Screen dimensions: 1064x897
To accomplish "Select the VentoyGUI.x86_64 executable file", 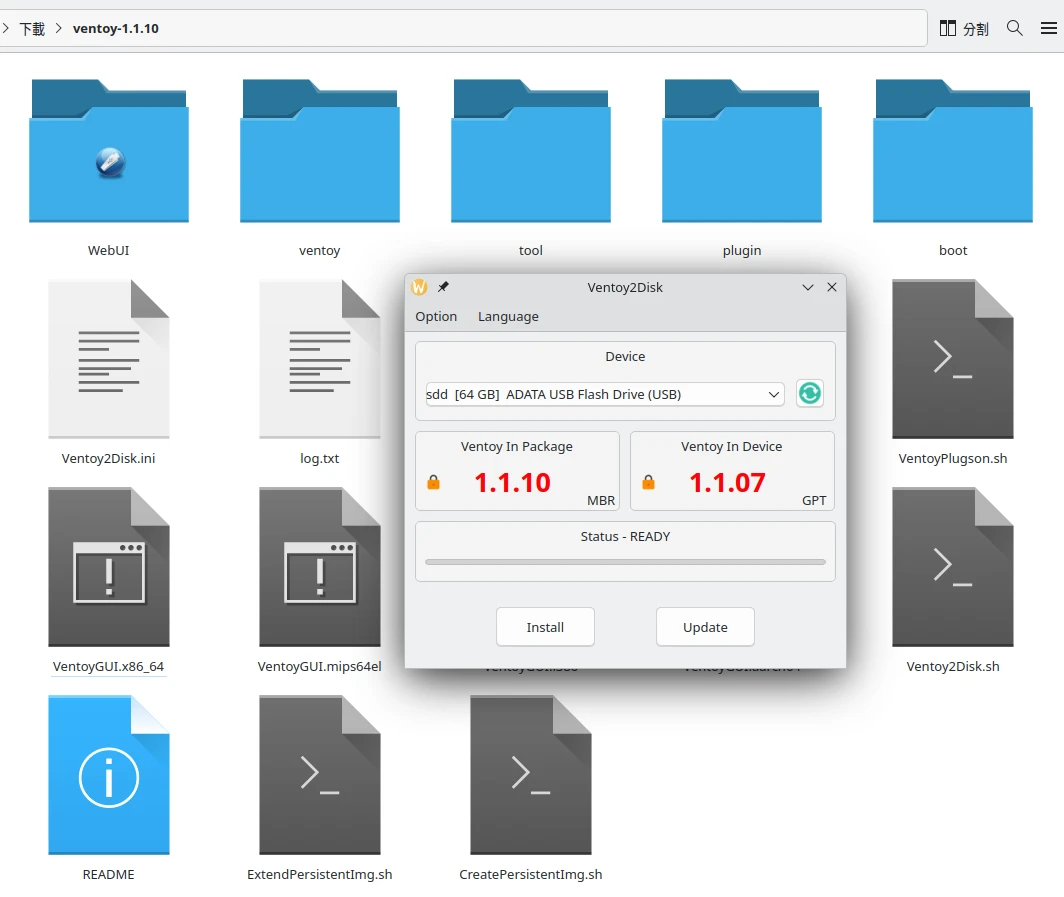I will [109, 567].
